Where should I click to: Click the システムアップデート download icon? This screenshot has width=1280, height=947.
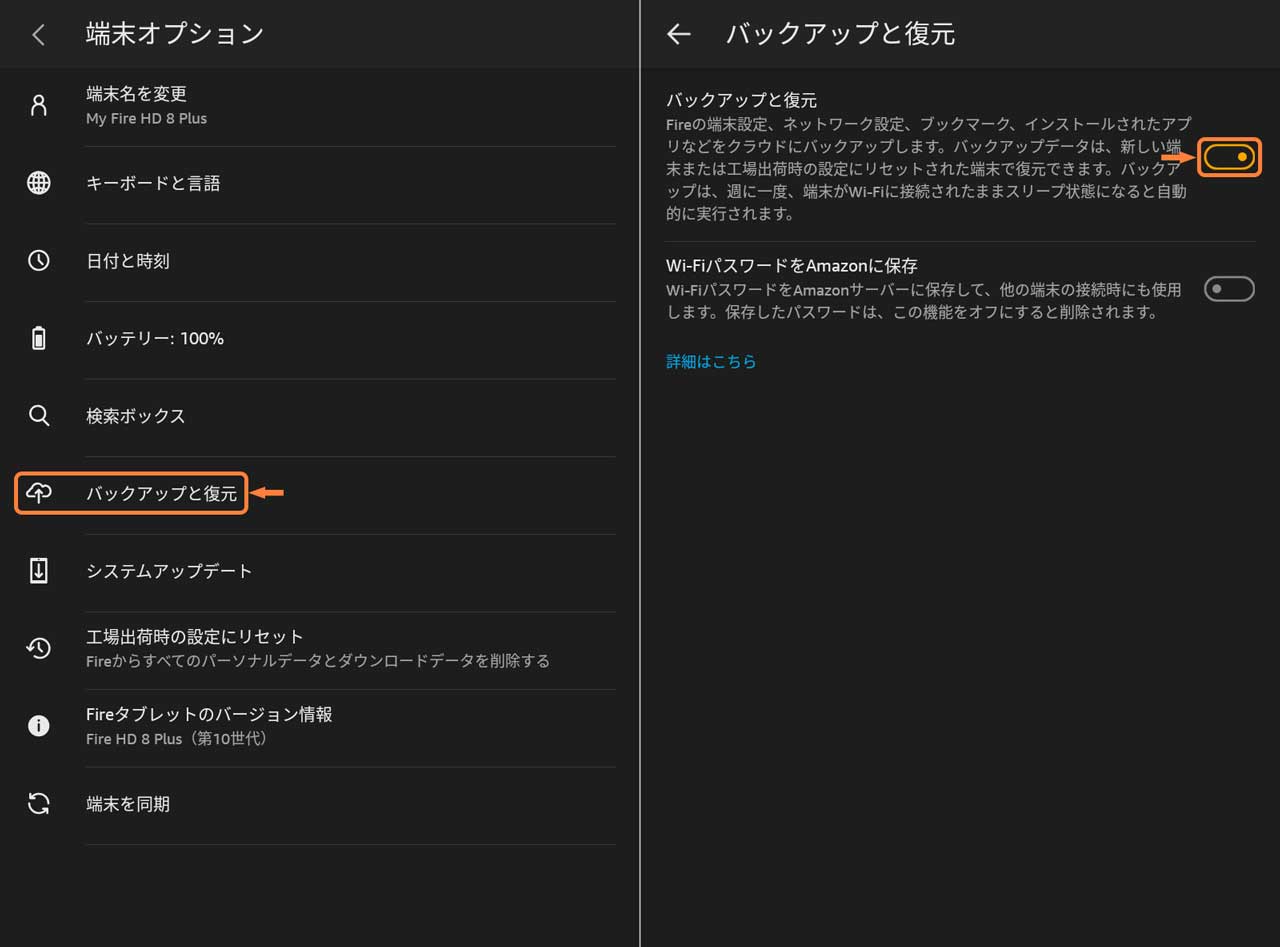[x=38, y=571]
